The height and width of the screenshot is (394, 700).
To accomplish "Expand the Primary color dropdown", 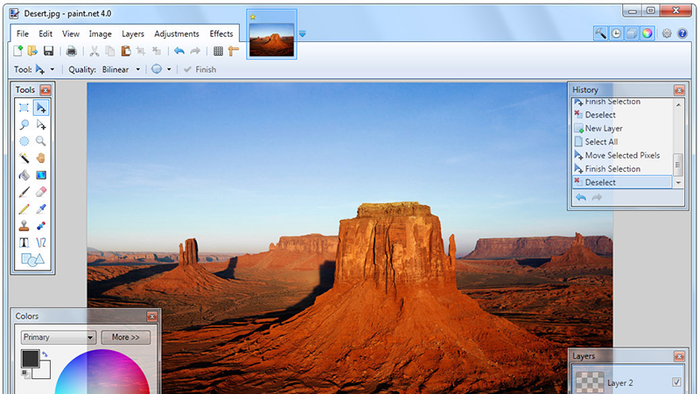I will 58,337.
